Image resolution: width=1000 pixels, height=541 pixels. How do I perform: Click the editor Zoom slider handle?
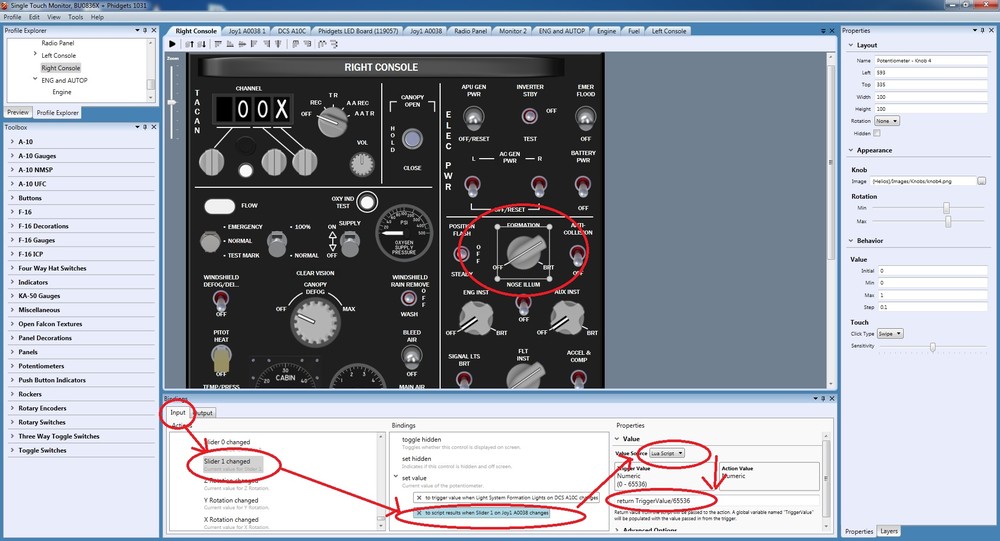point(172,102)
